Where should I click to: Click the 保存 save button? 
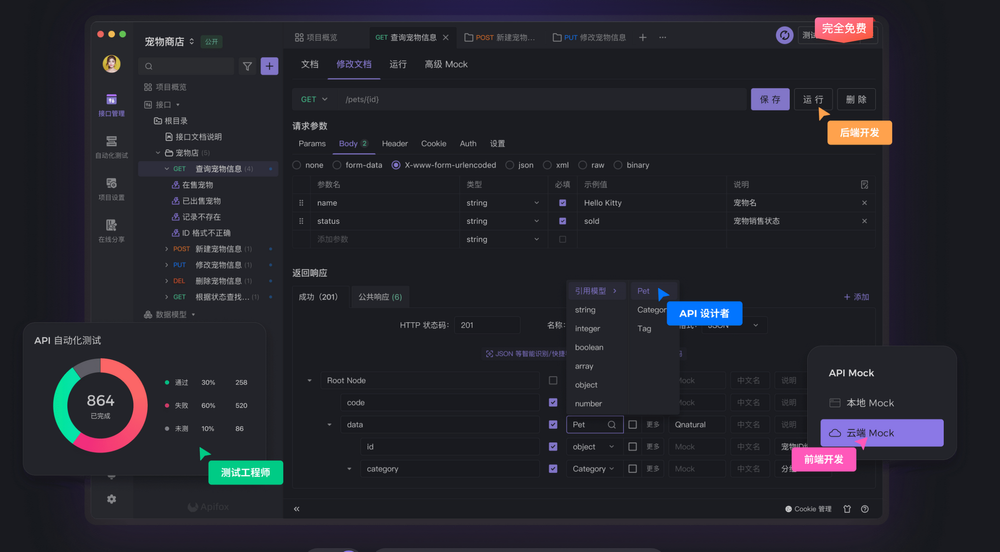click(770, 99)
